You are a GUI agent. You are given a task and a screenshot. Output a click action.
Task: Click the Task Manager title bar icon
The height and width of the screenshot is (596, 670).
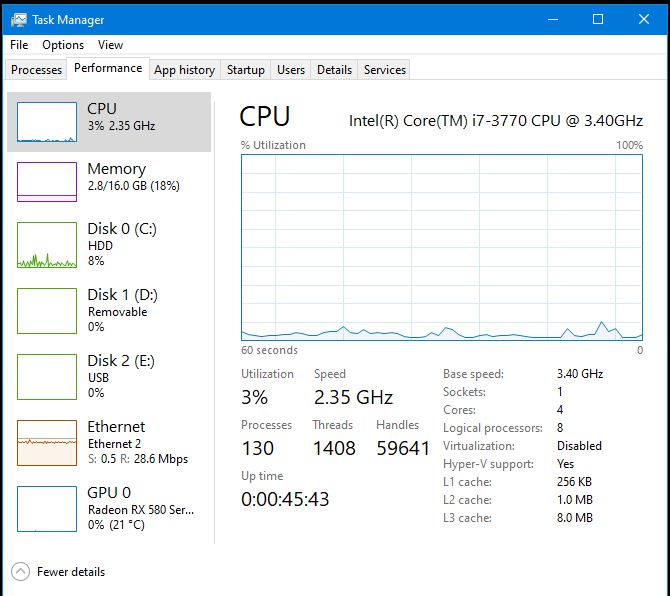point(20,19)
